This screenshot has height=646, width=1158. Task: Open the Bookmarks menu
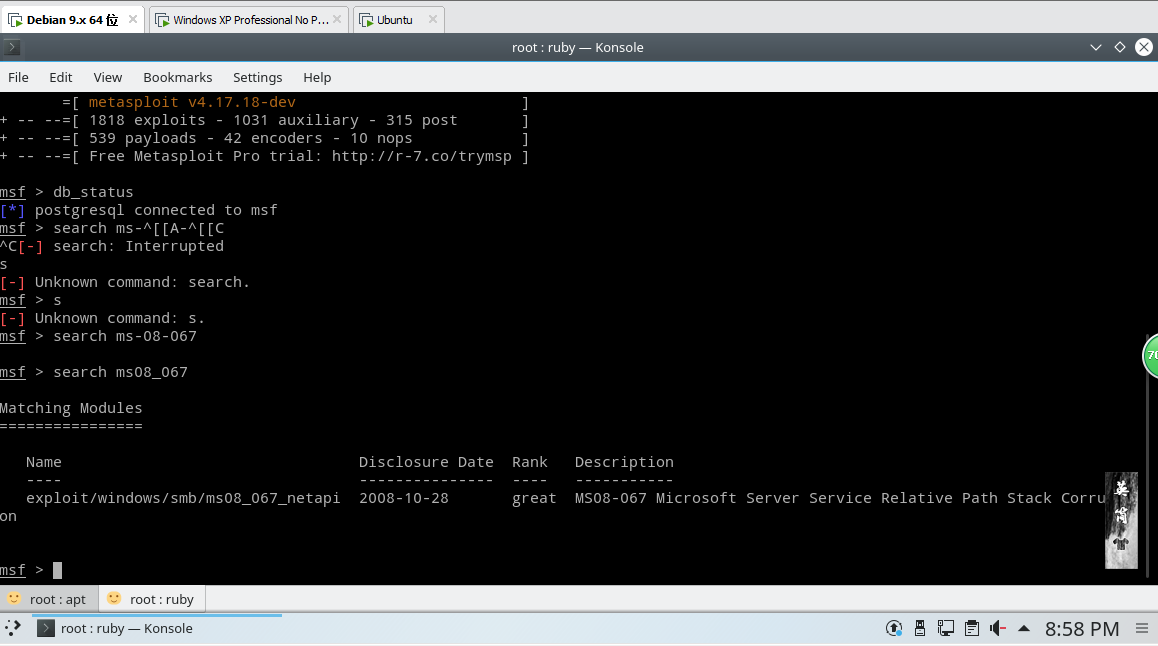(x=177, y=78)
